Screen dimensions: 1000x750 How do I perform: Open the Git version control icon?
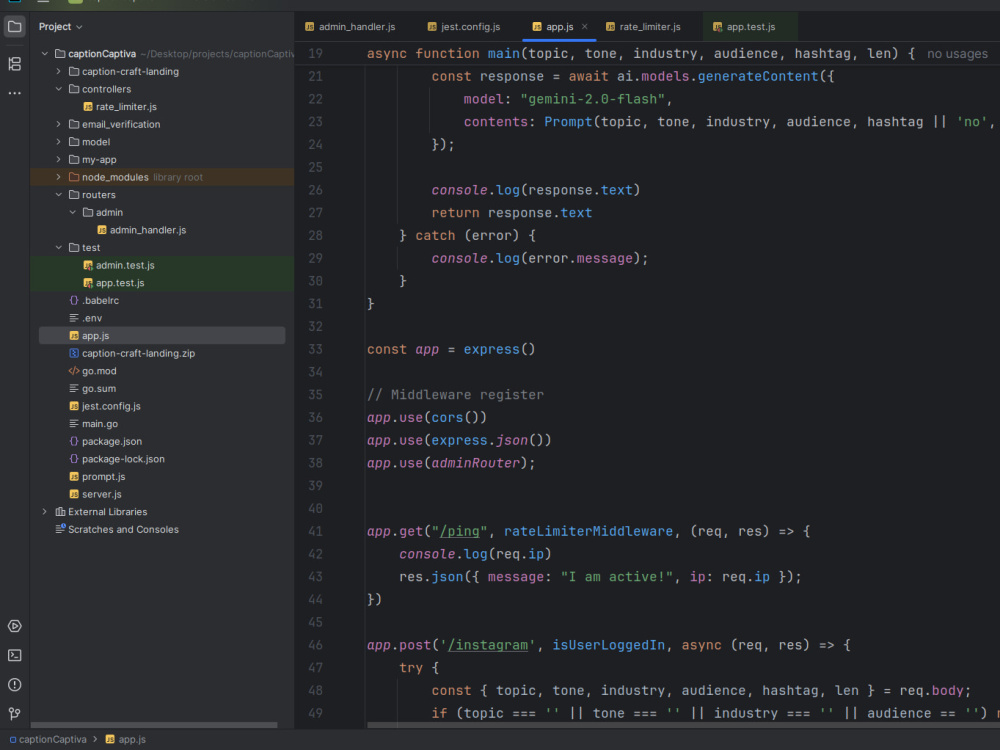(x=14, y=714)
